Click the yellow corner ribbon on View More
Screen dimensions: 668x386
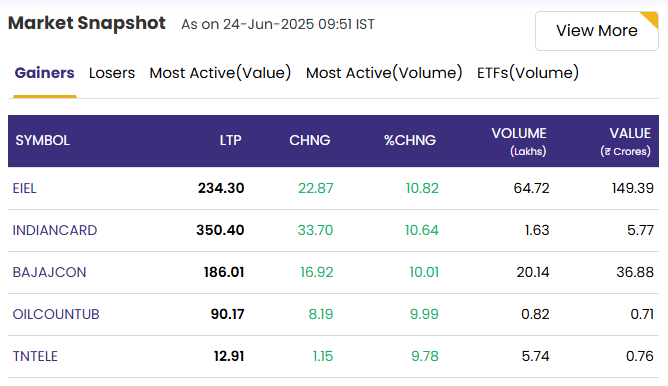651,19
